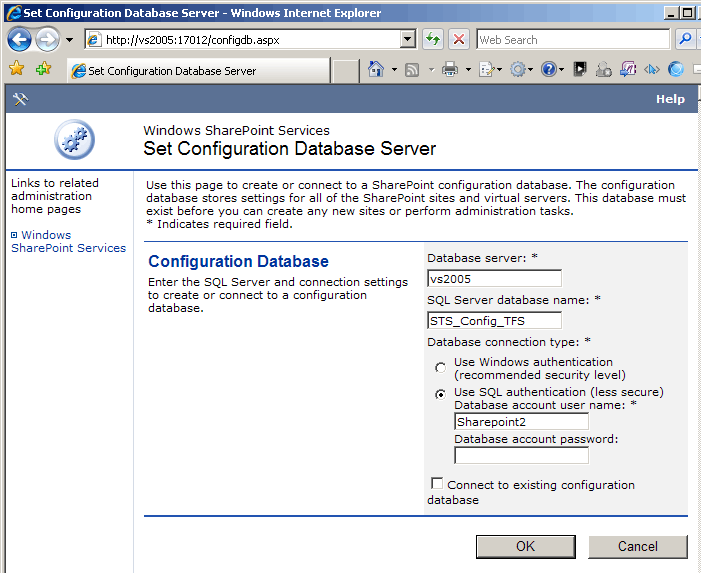Image resolution: width=701 pixels, height=573 pixels.
Task: Open the Home button dropdown arrow
Action: pyautogui.click(x=394, y=69)
